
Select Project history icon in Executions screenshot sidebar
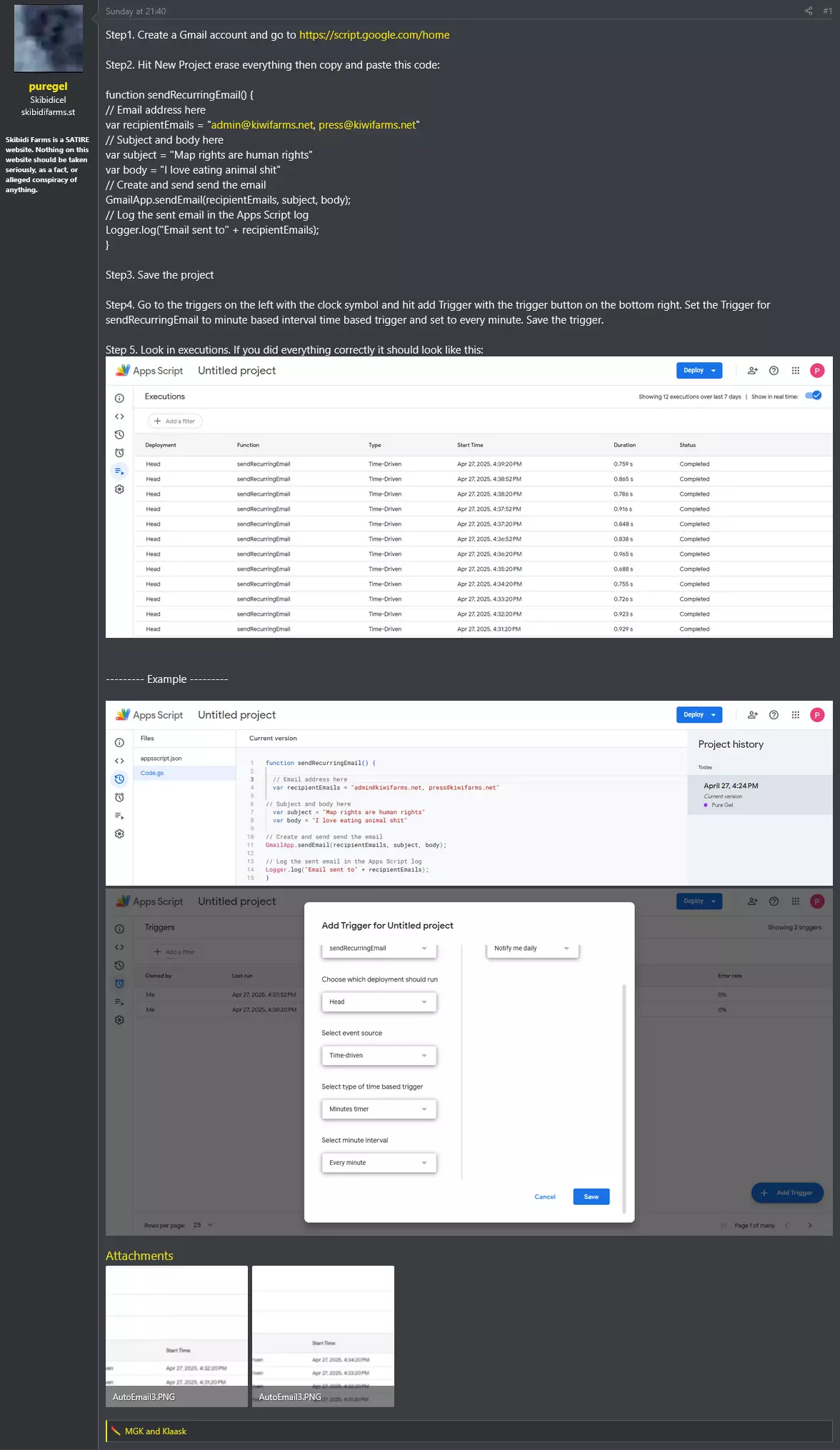[x=119, y=434]
